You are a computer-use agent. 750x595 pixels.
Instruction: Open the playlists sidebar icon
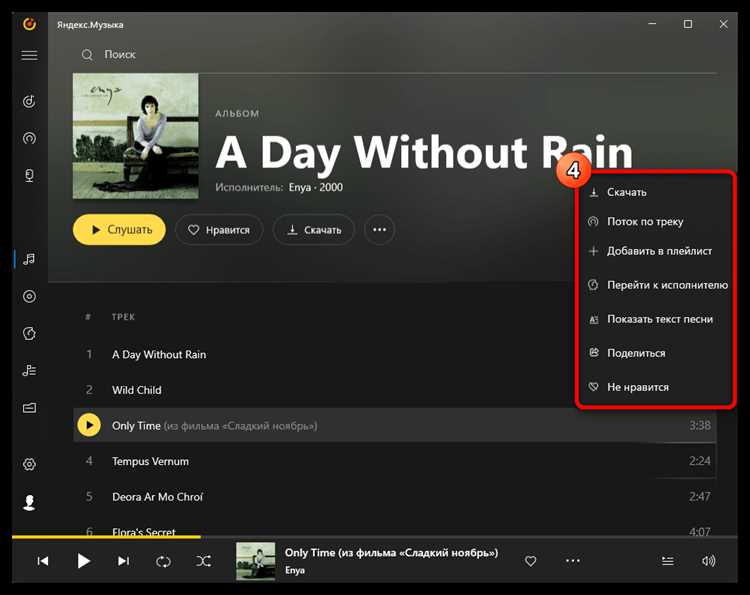[29, 370]
